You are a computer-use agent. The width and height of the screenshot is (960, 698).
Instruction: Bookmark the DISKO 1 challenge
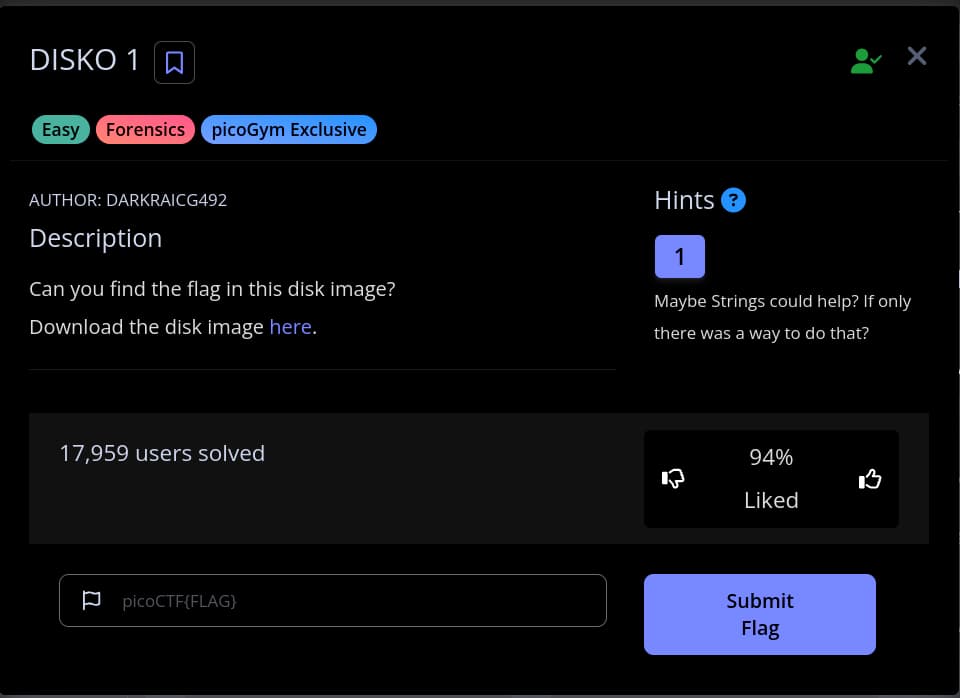[x=174, y=63]
